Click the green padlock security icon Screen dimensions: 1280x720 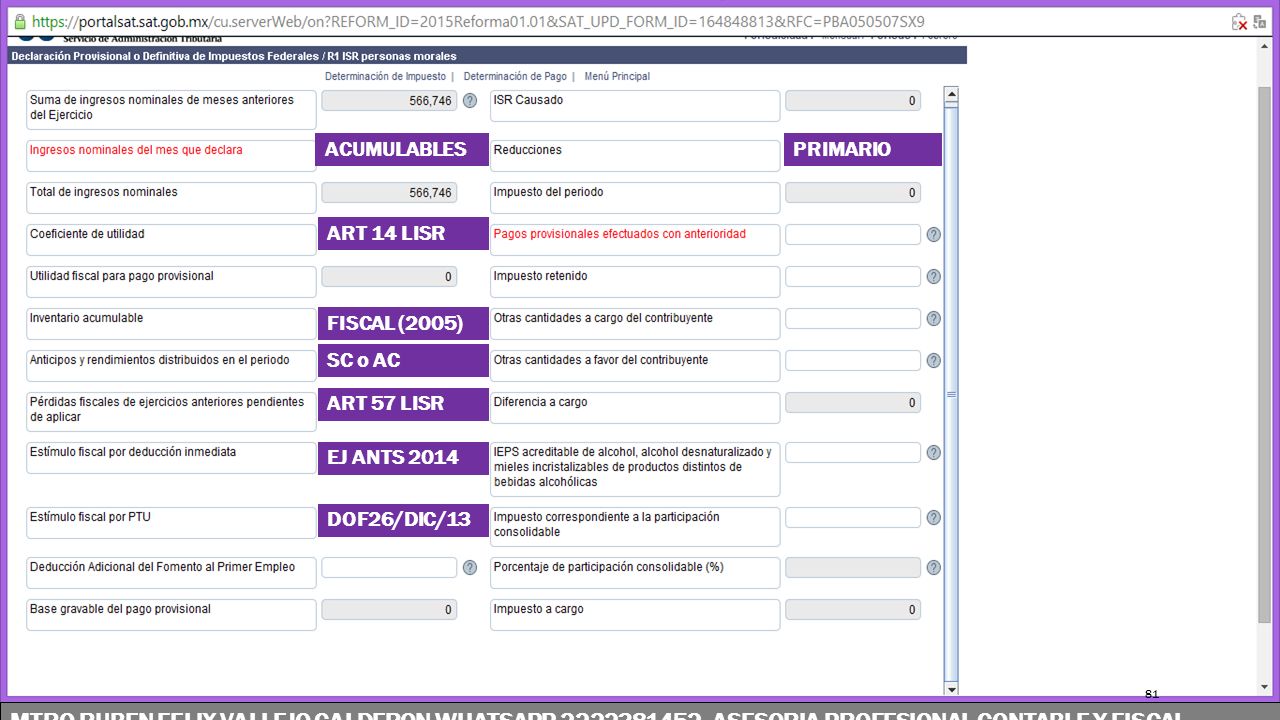(20, 21)
